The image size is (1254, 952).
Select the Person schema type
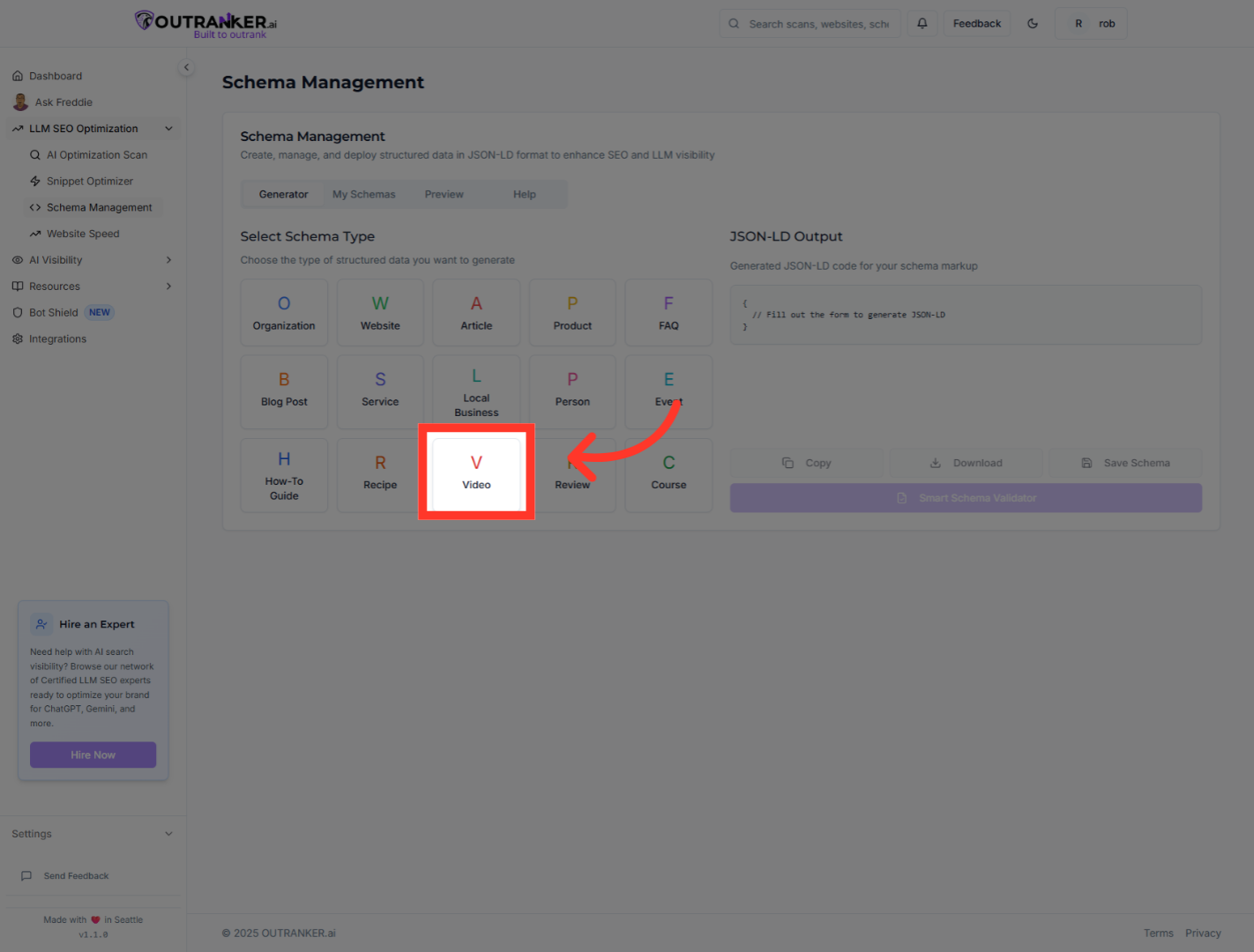(572, 392)
